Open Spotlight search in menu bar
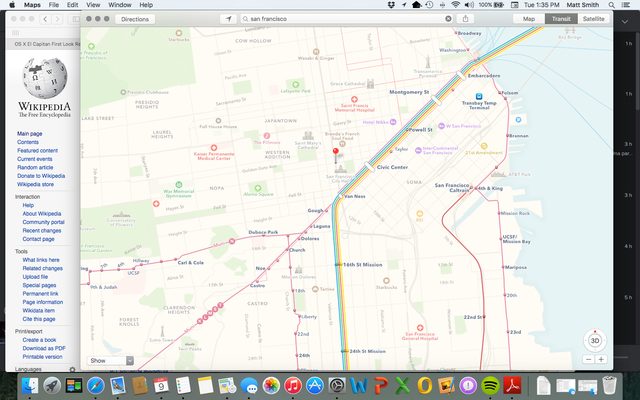 click(x=611, y=5)
